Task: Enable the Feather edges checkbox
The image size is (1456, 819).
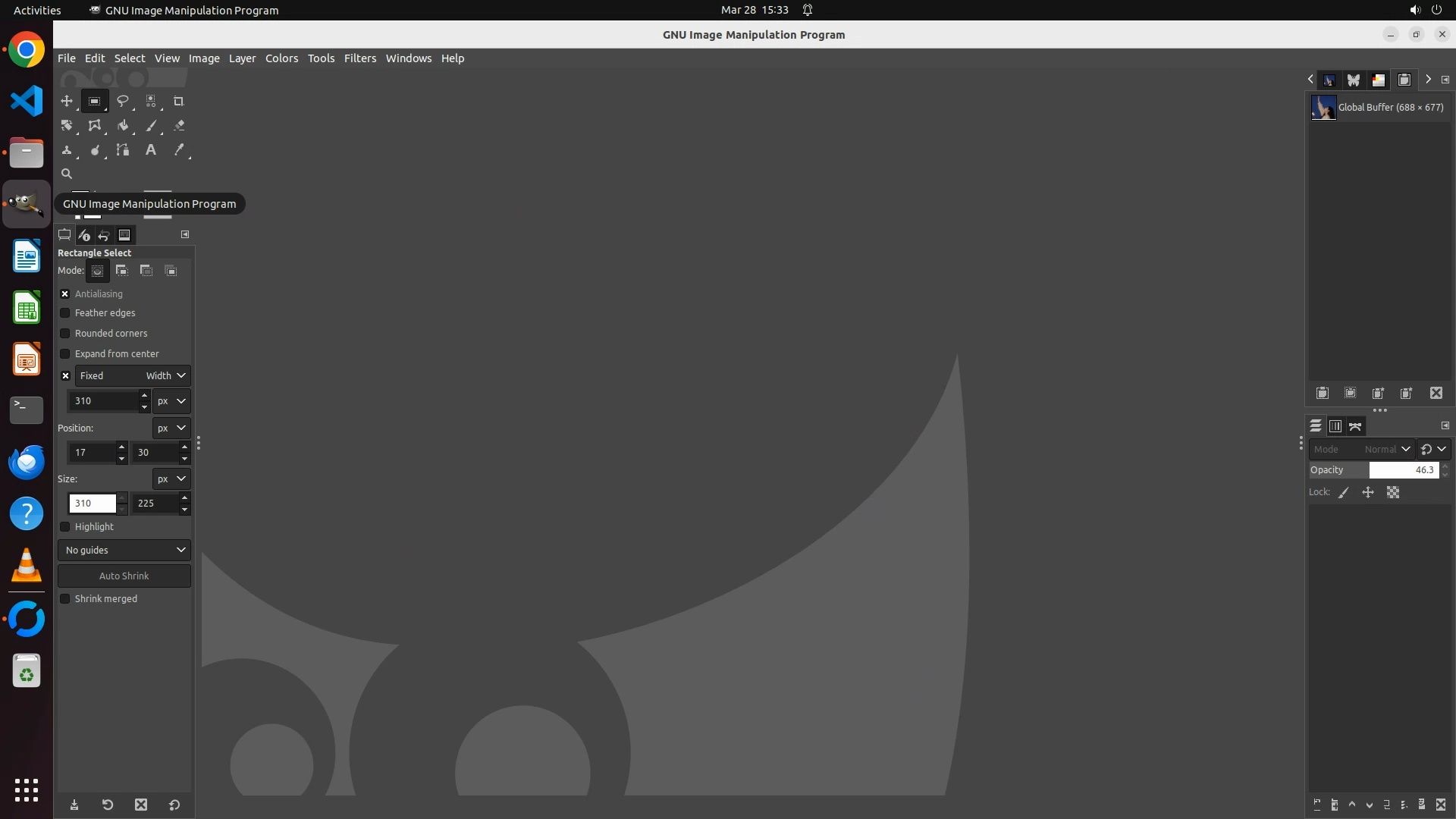Action: (65, 313)
